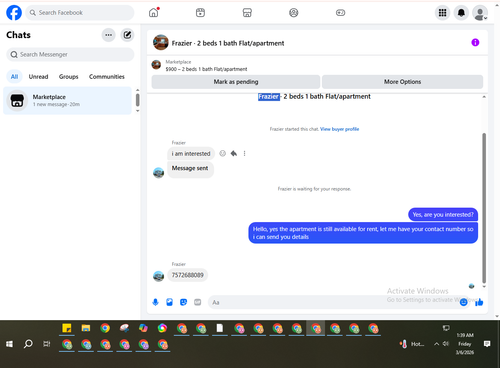Click the Search Facebook field

(x=80, y=13)
